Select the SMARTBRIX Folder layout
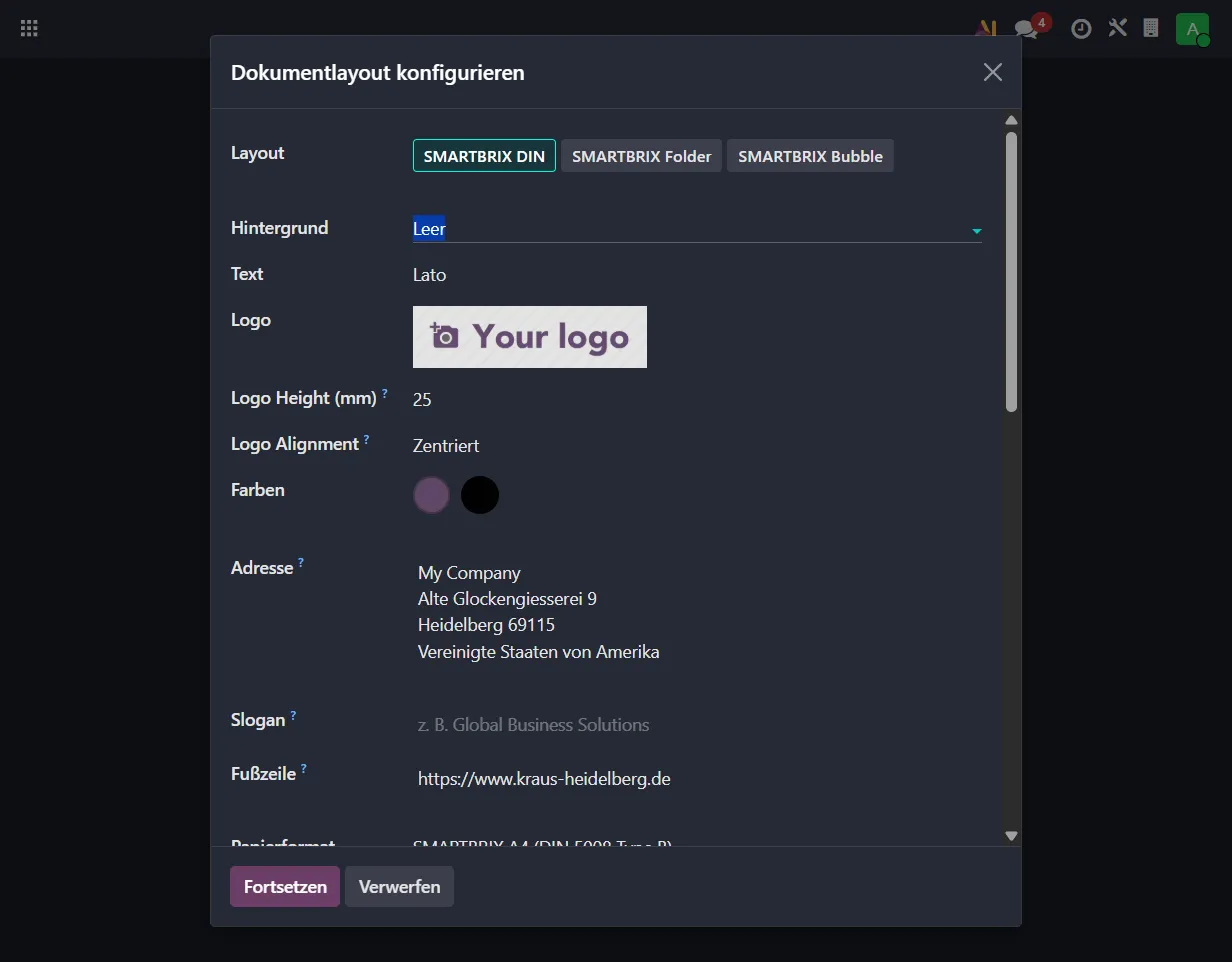 pyautogui.click(x=641, y=156)
